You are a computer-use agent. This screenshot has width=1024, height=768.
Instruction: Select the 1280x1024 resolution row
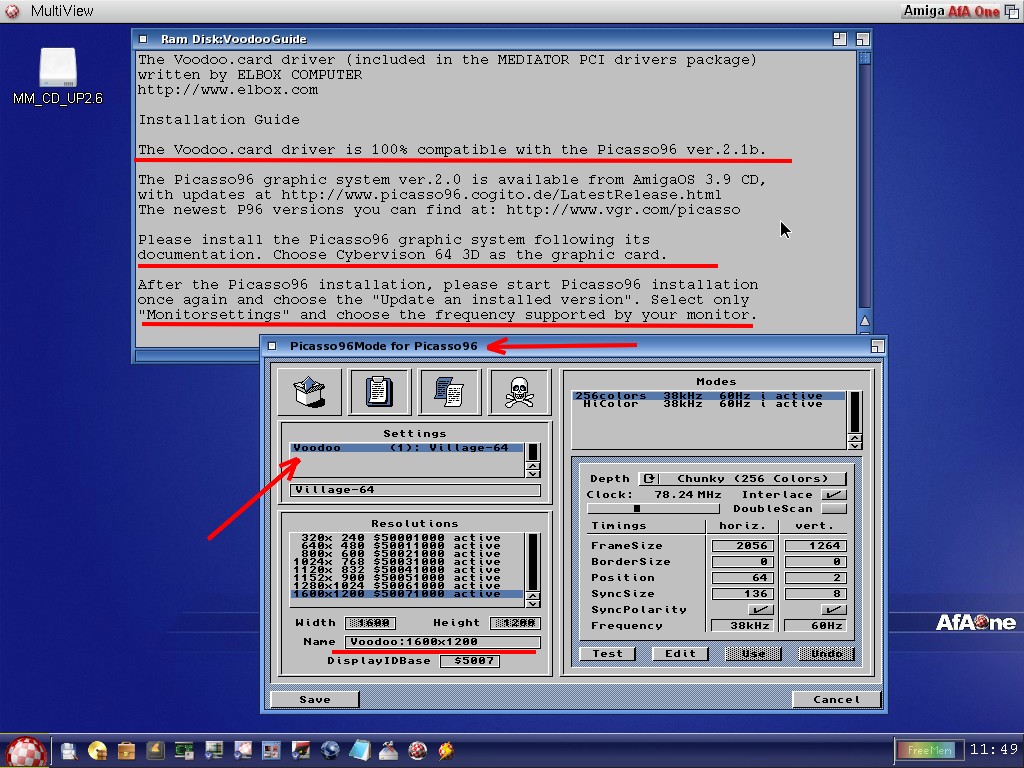click(x=407, y=586)
